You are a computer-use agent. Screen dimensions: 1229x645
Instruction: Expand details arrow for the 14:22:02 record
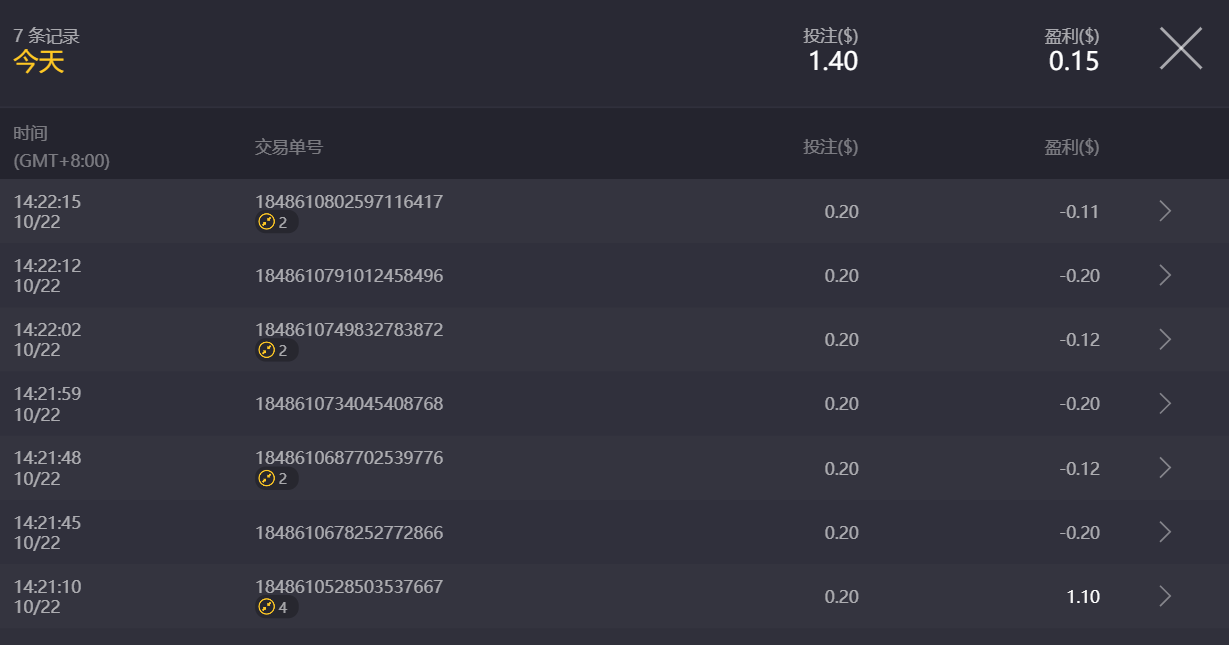coord(1164,339)
